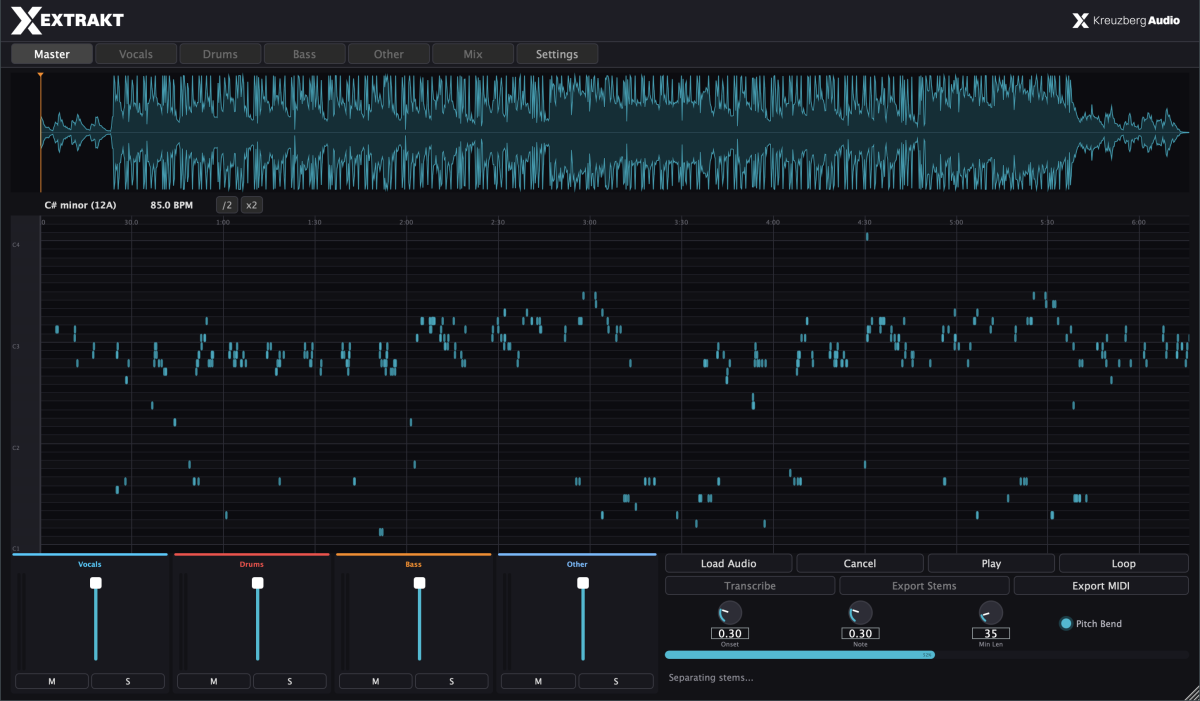
Task: Click the Vocals volume fader handle
Action: point(96,583)
